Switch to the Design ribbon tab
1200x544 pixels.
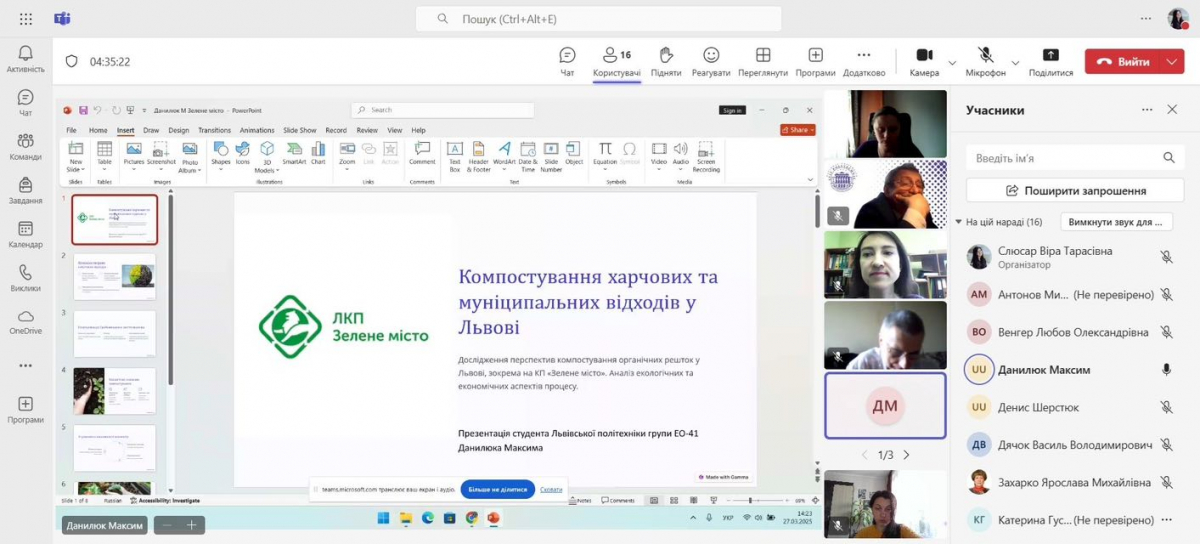179,130
